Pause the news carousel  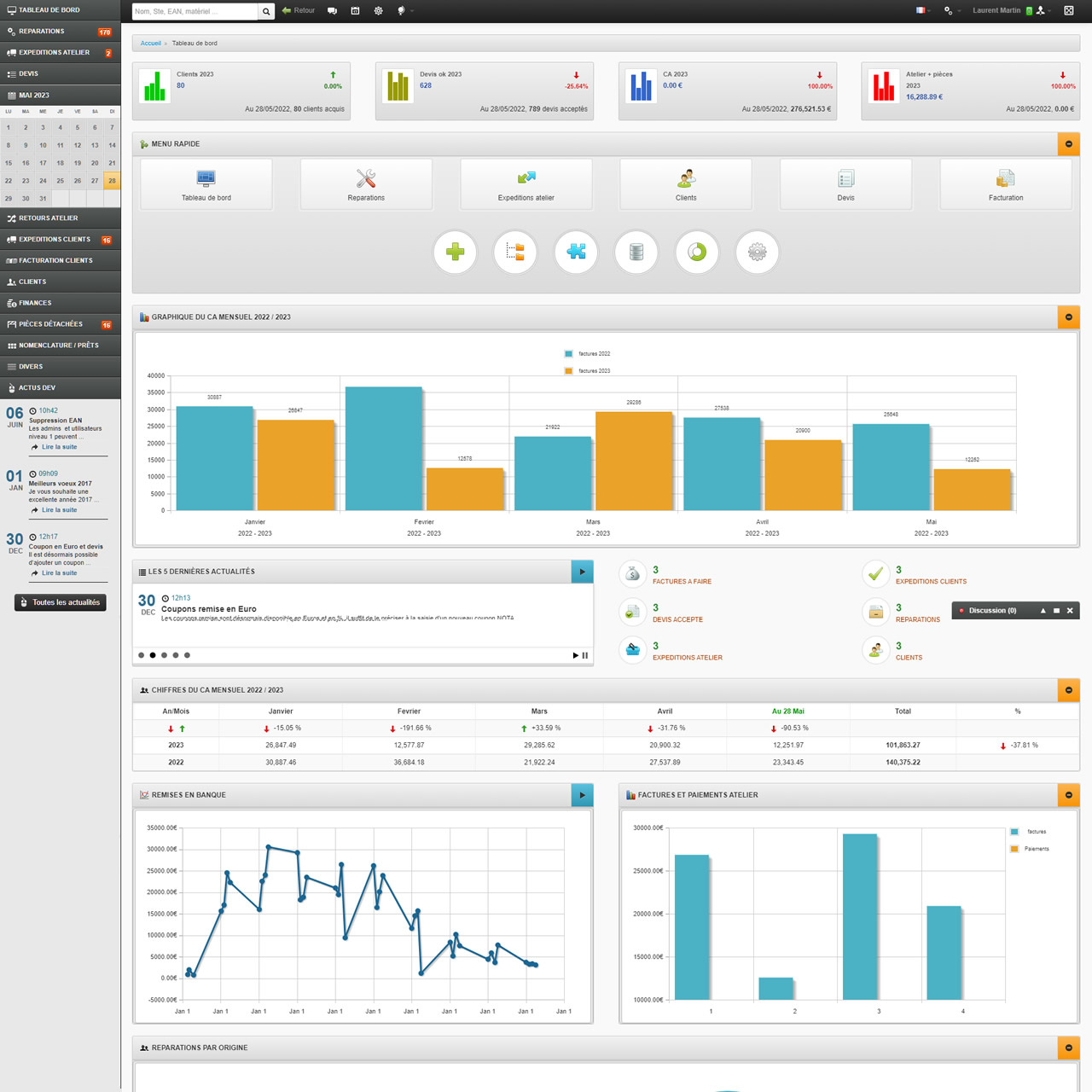tap(585, 655)
